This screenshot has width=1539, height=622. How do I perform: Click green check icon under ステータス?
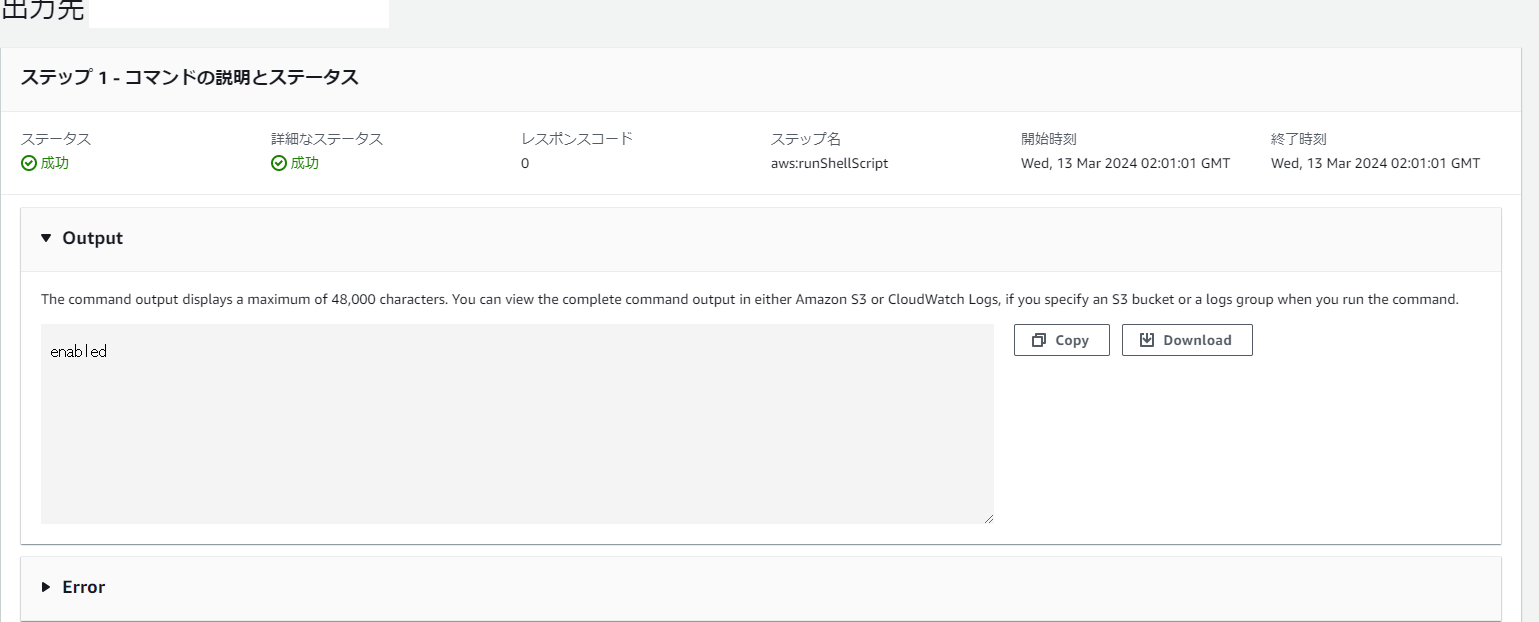pos(29,163)
